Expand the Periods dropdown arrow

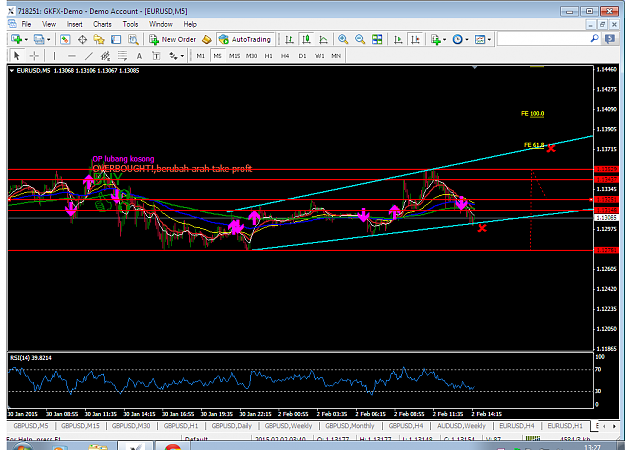click(x=467, y=39)
